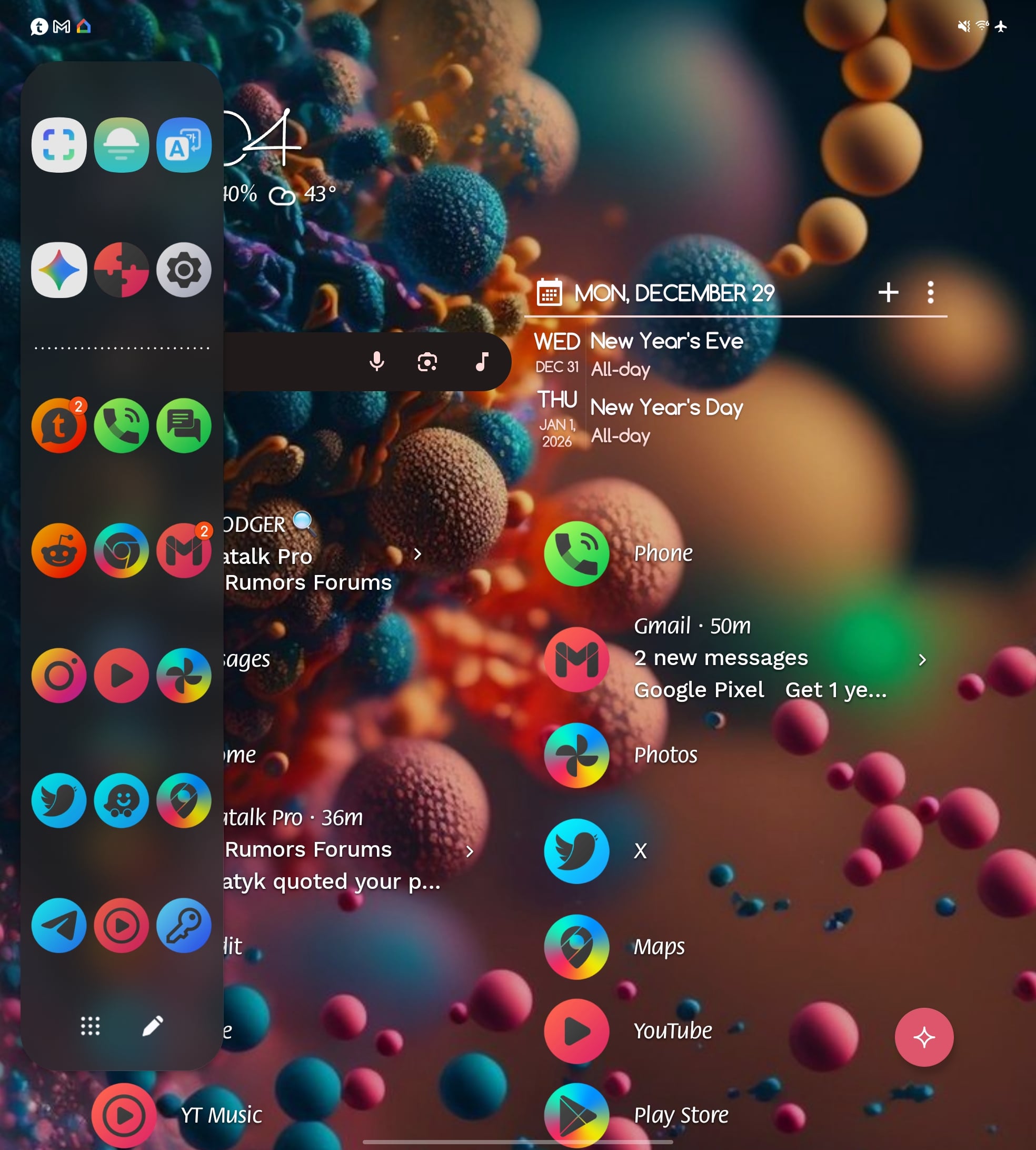The image size is (1036, 1150).
Task: Tap the Instagram camera icon
Action: point(58,676)
